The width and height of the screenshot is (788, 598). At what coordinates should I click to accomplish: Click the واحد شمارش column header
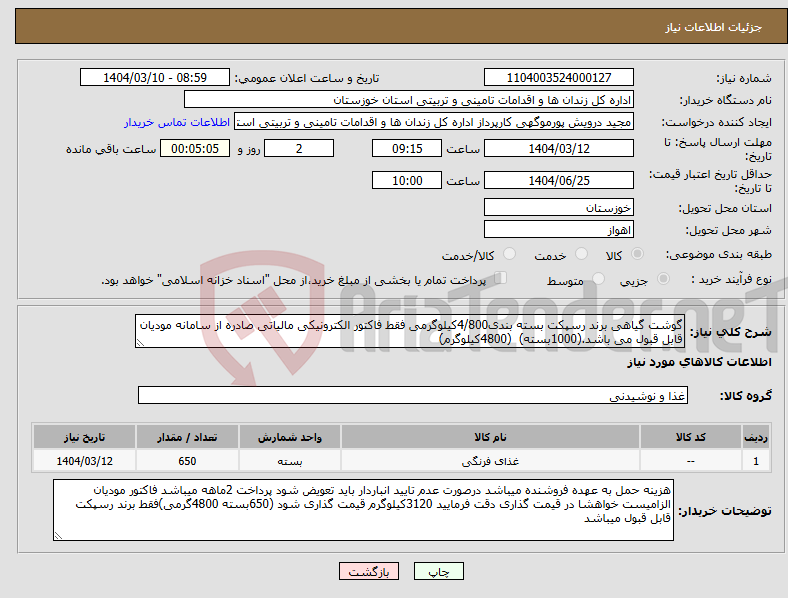(x=290, y=437)
